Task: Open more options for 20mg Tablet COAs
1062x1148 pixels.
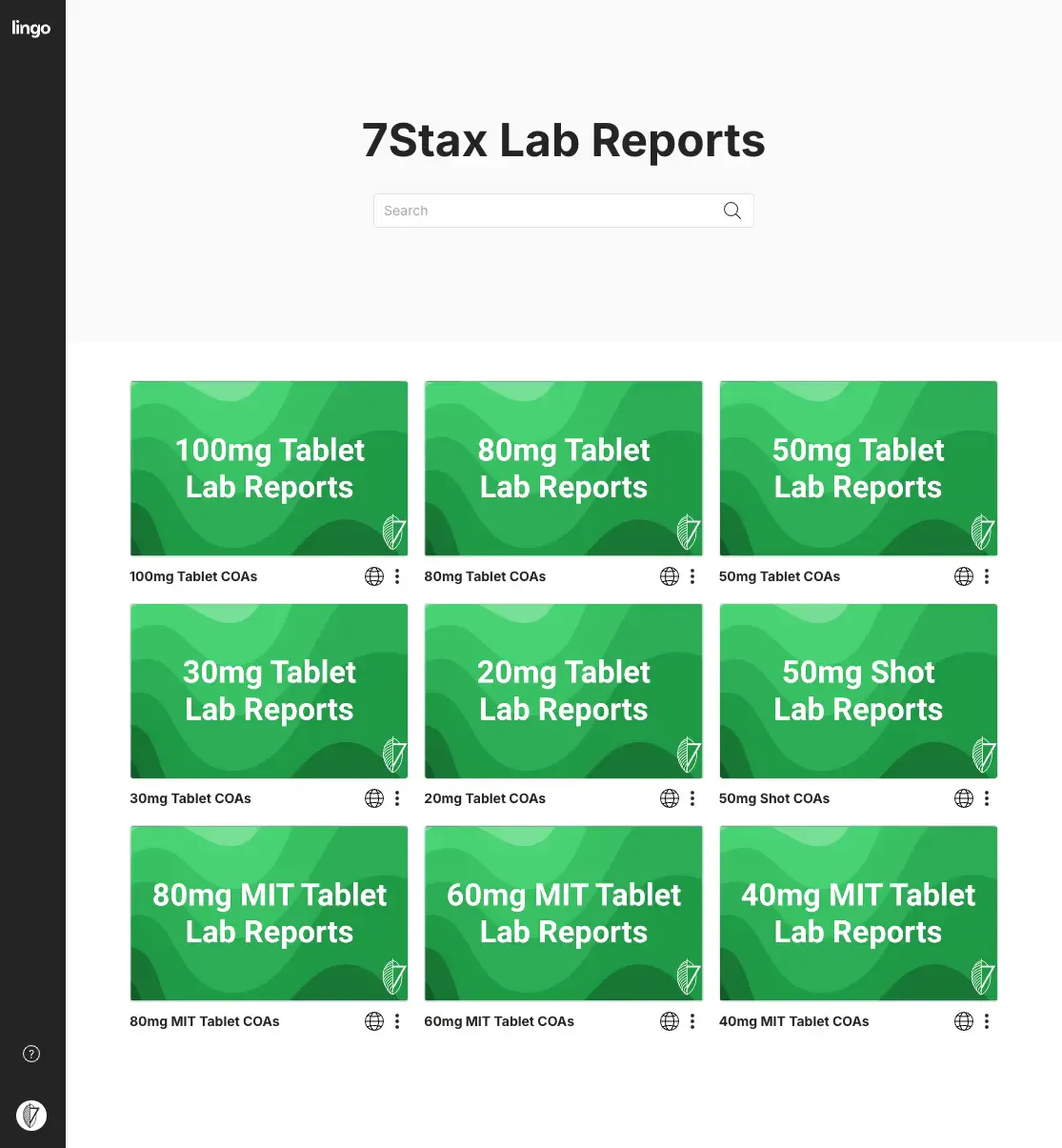Action: pos(692,798)
